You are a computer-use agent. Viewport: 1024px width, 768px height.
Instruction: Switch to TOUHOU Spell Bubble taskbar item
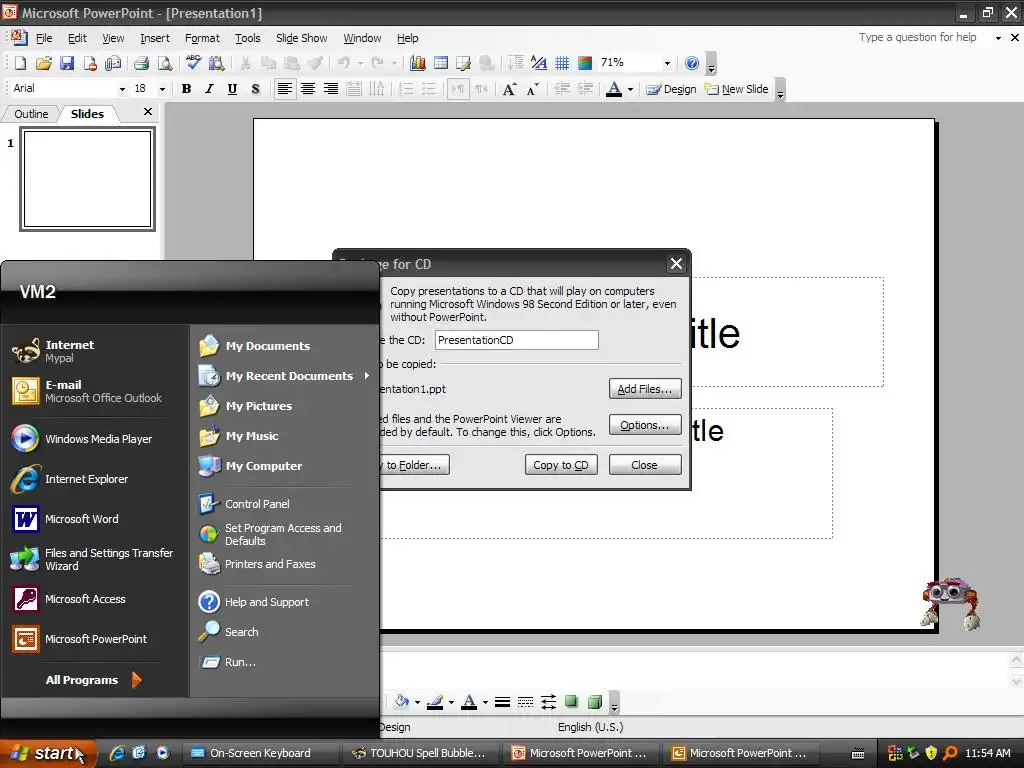421,753
